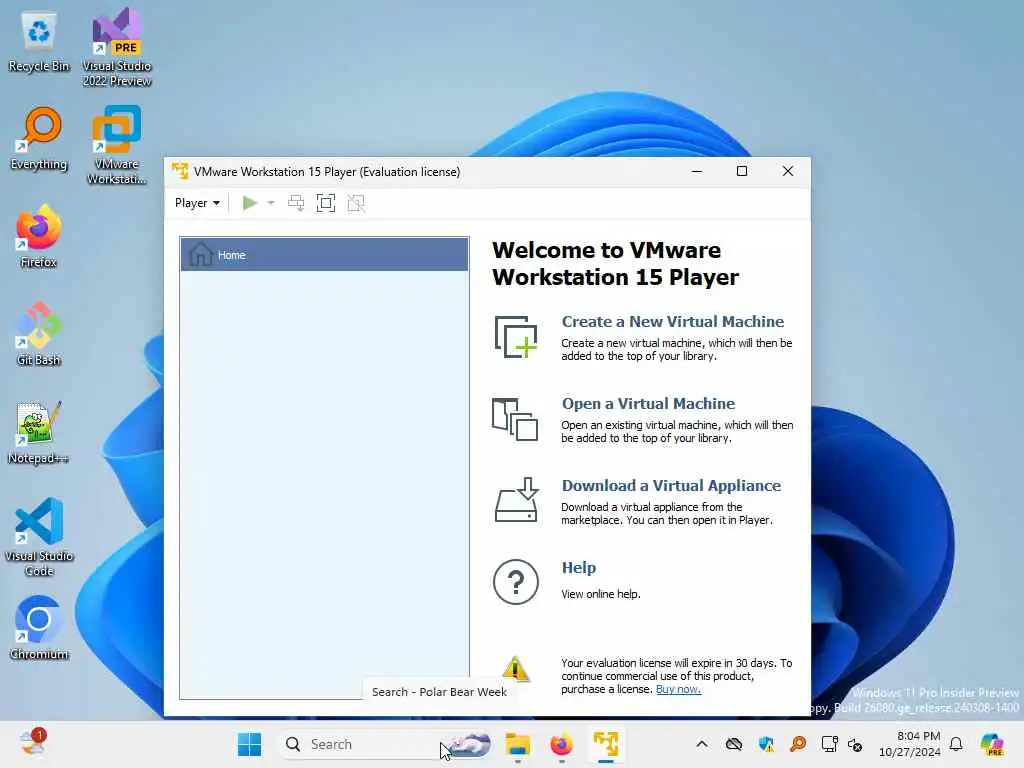Image resolution: width=1024 pixels, height=768 pixels.
Task: Select Visual Studio 2022 Preview desktop icon
Action: (x=117, y=47)
